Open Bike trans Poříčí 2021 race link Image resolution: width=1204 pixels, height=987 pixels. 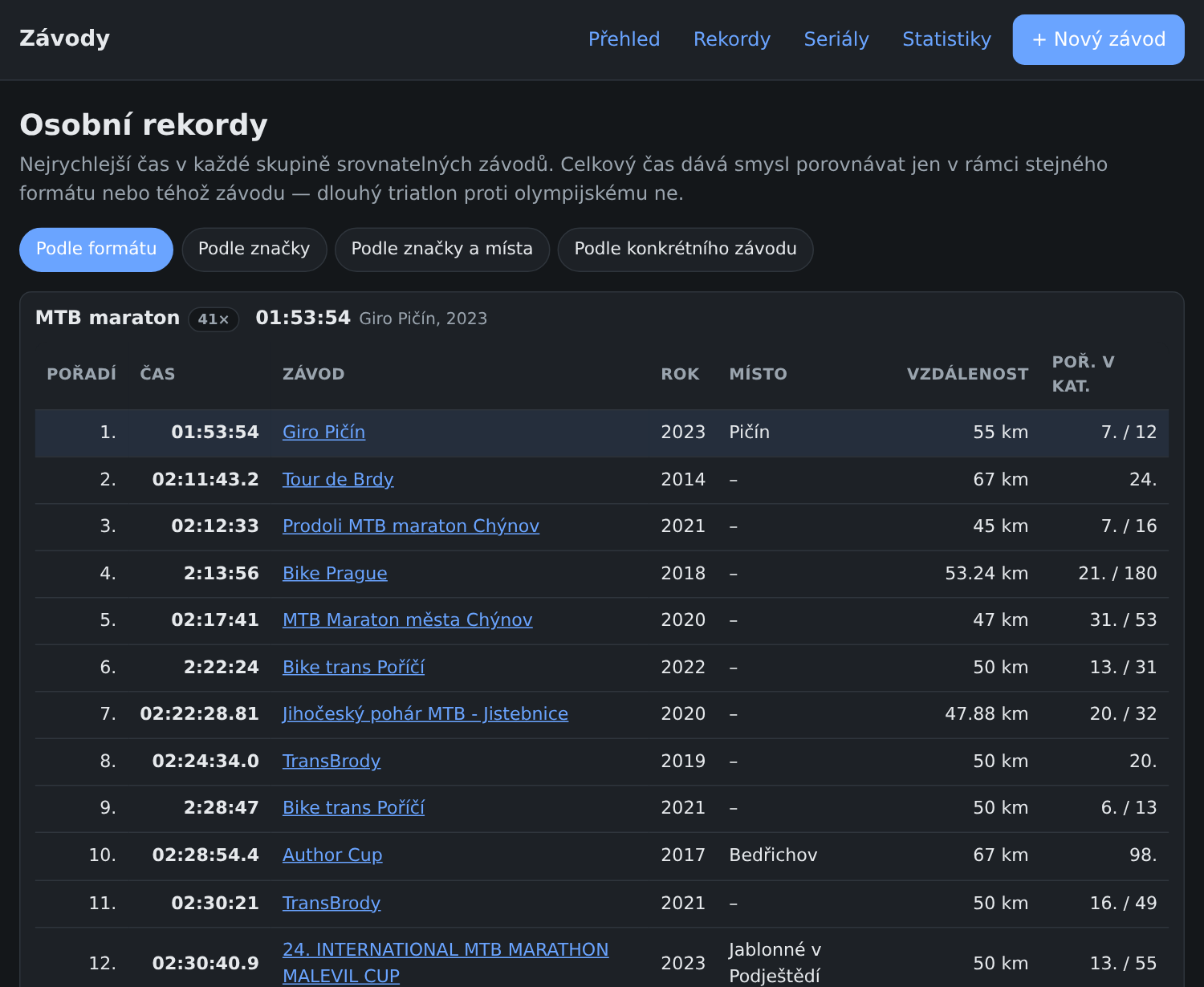(353, 808)
